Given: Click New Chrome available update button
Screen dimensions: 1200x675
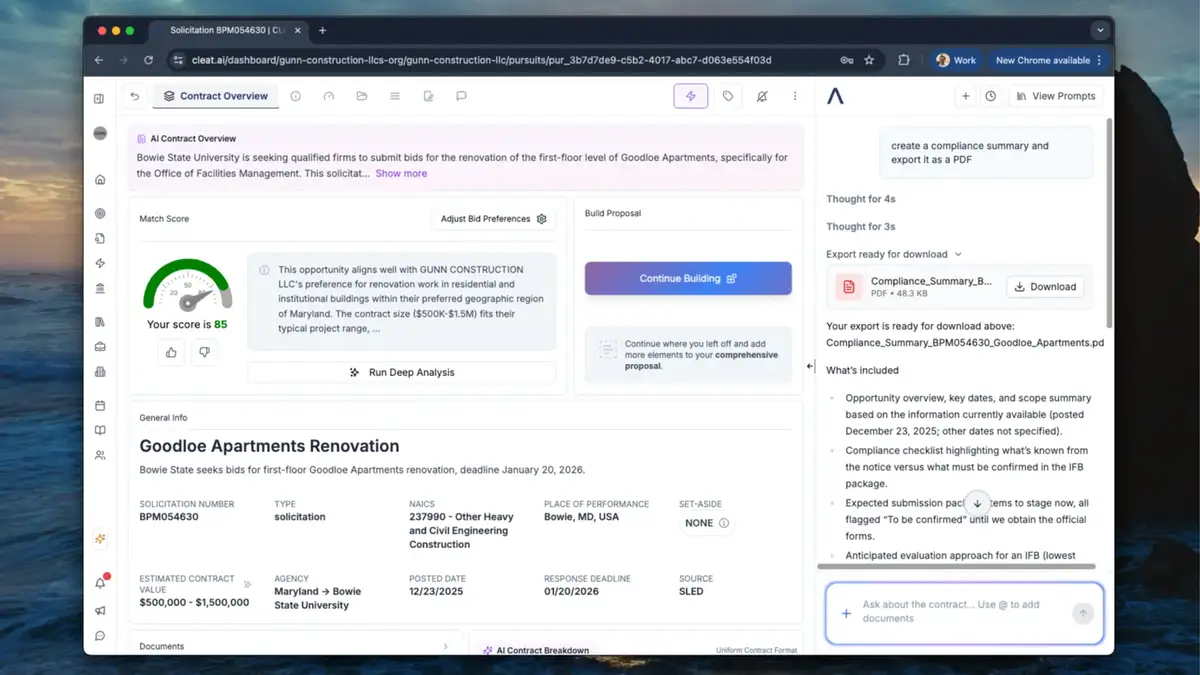Looking at the screenshot, I should [x=1048, y=60].
